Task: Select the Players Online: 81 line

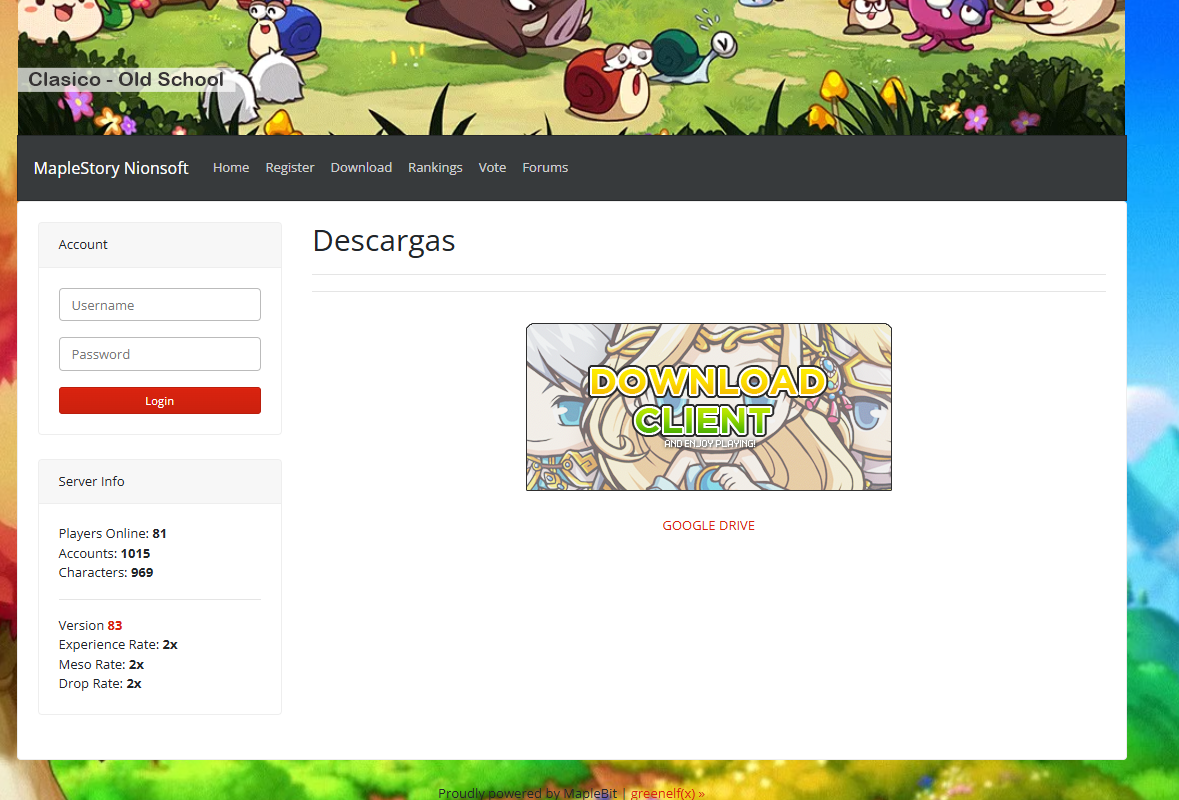Action: 113,534
